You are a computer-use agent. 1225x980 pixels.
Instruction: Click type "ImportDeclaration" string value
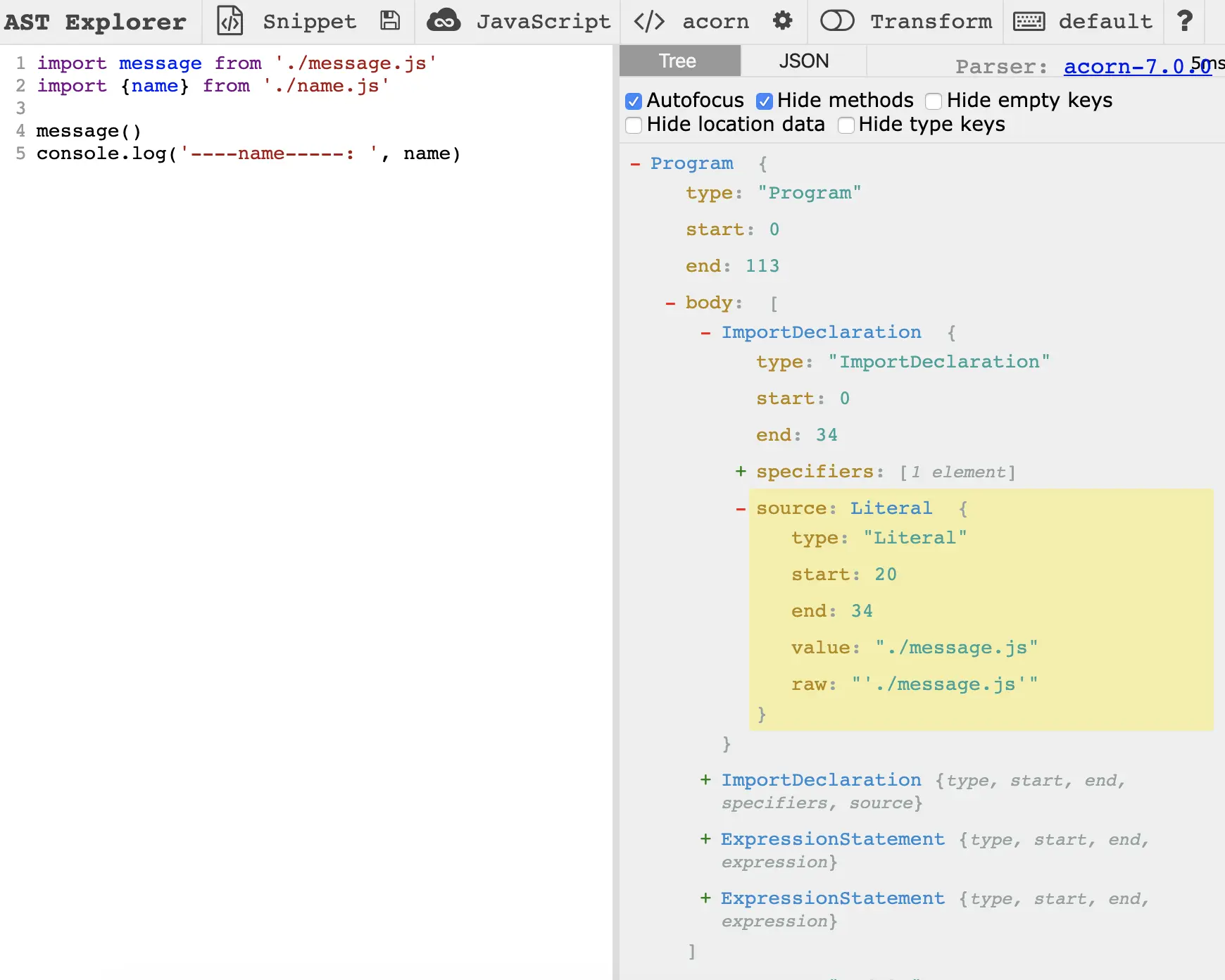[x=939, y=362]
